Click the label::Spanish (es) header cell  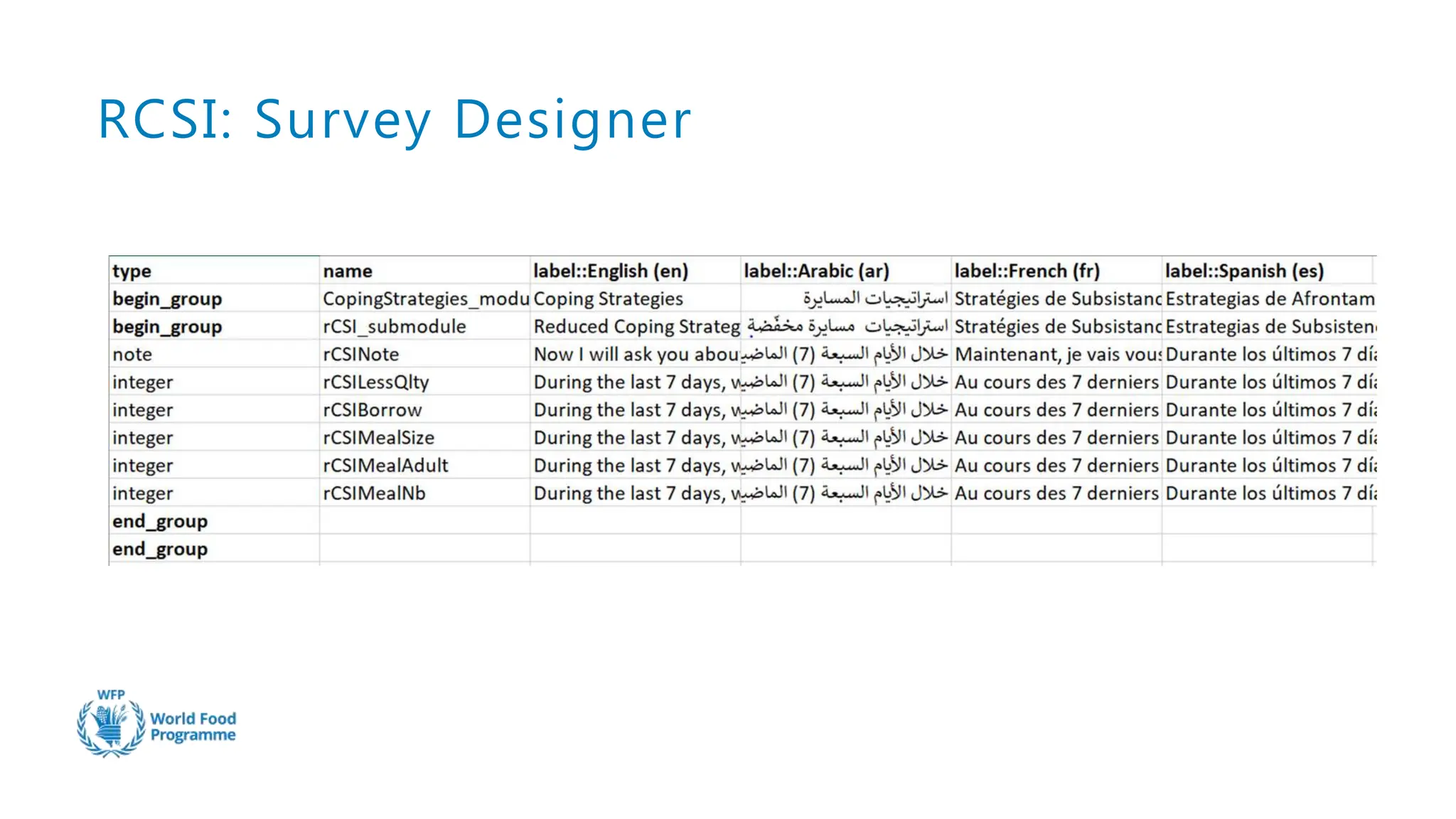point(1266,271)
